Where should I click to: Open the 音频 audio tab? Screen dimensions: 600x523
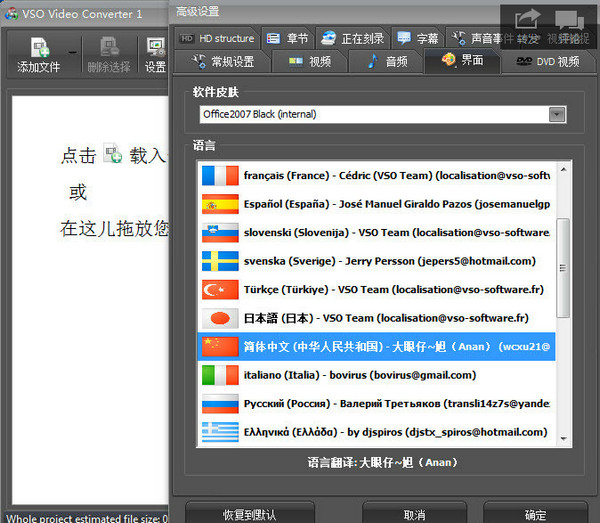pos(388,62)
